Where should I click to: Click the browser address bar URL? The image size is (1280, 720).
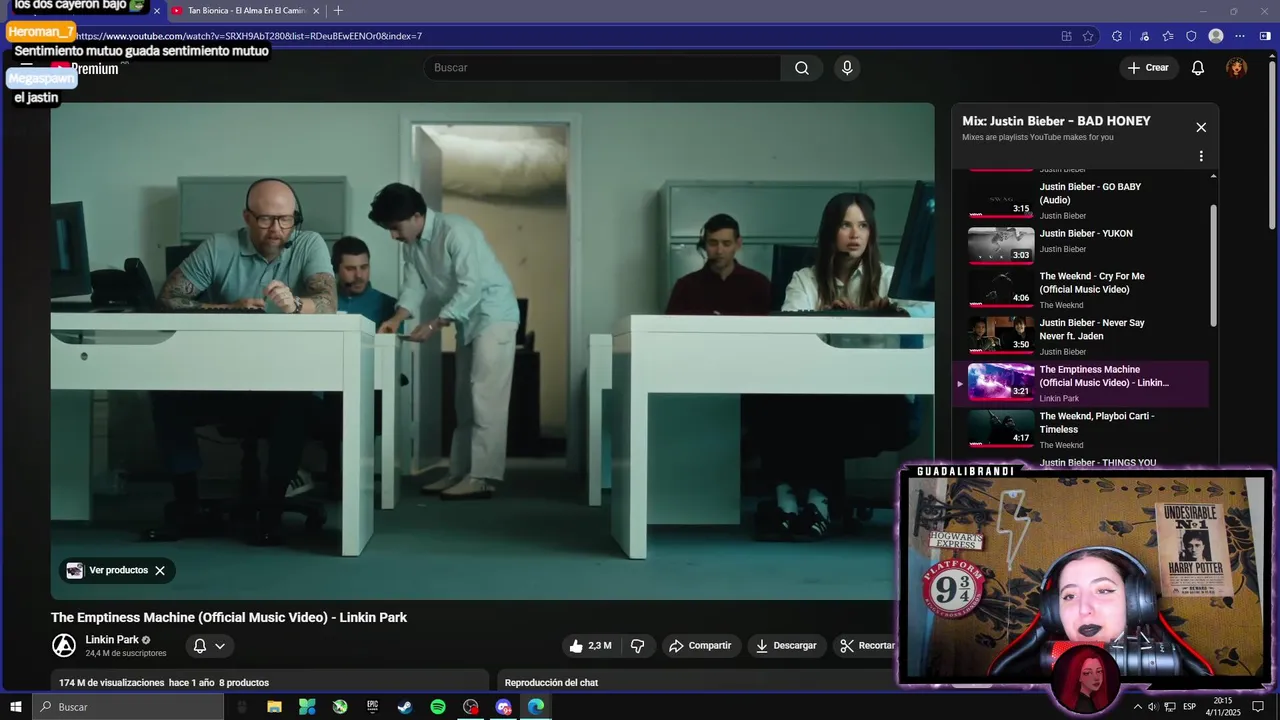click(250, 36)
